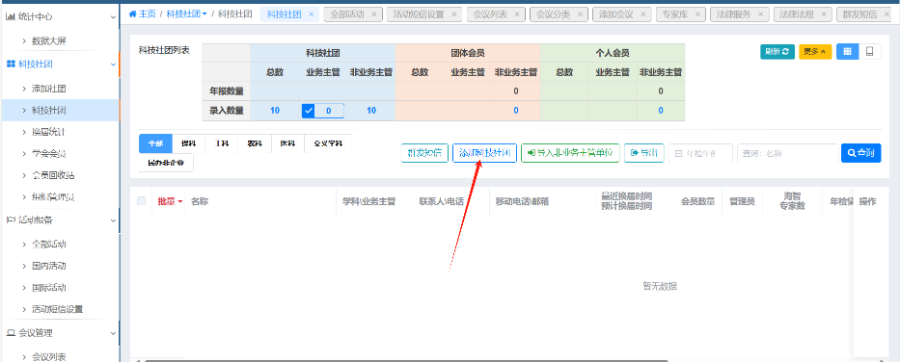The width and height of the screenshot is (900, 362).
Task: Close the 添加会议 tab
Action: coord(643,14)
